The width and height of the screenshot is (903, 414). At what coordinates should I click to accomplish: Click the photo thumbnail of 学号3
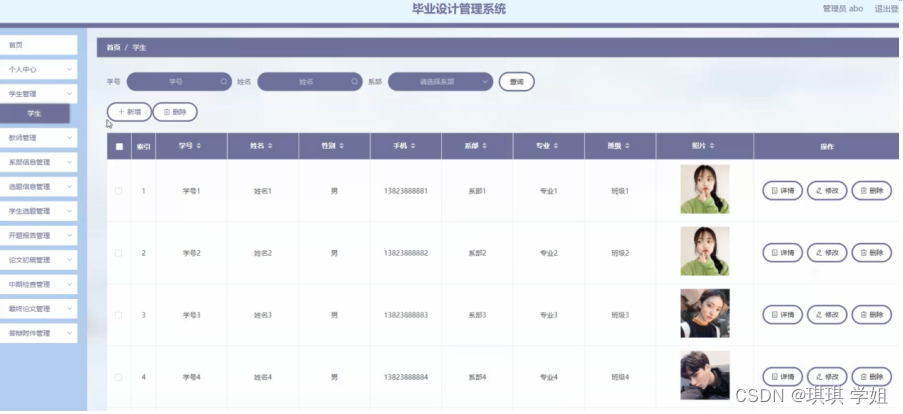point(705,313)
